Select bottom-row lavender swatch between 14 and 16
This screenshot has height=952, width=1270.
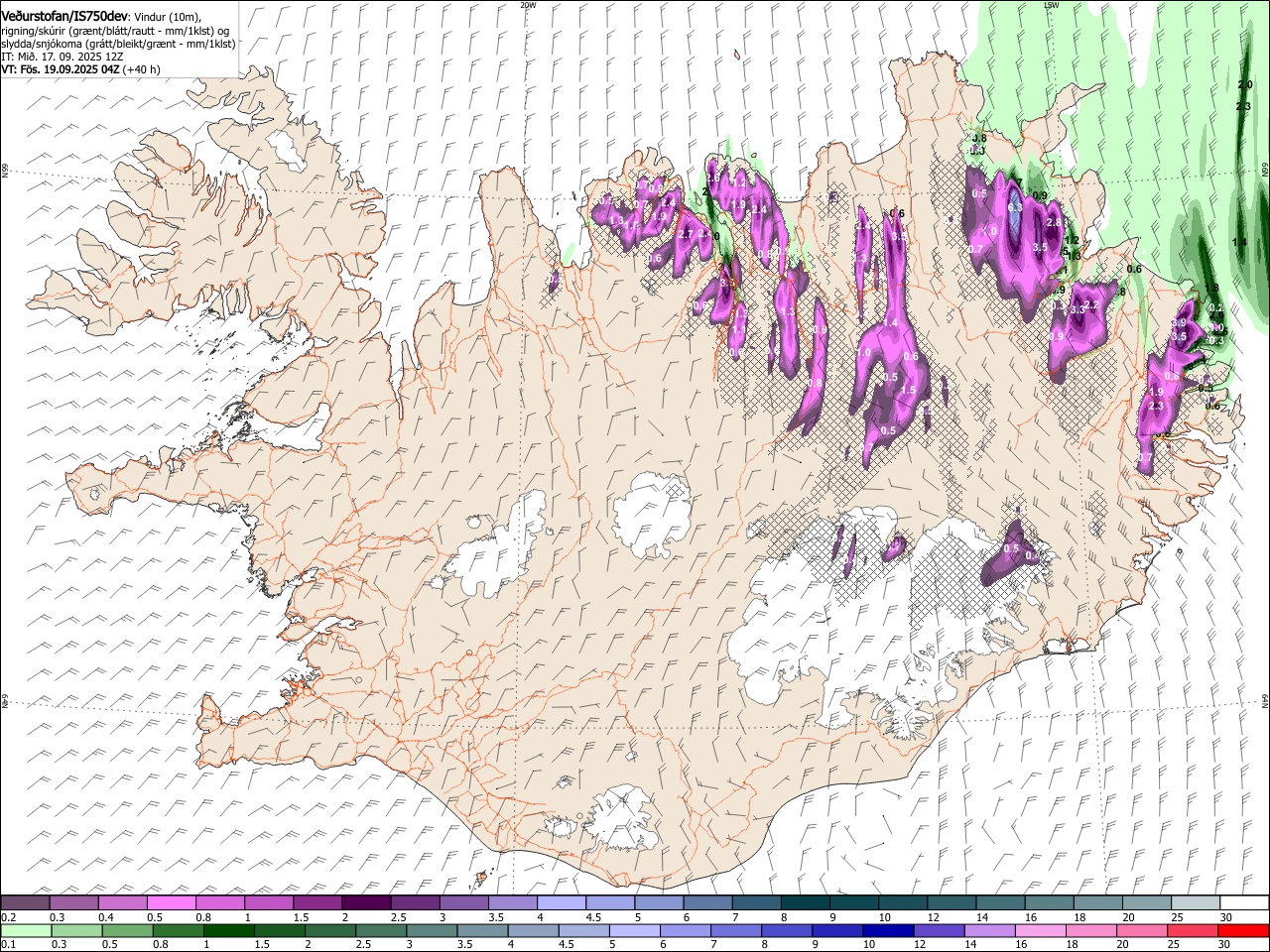(x=992, y=930)
